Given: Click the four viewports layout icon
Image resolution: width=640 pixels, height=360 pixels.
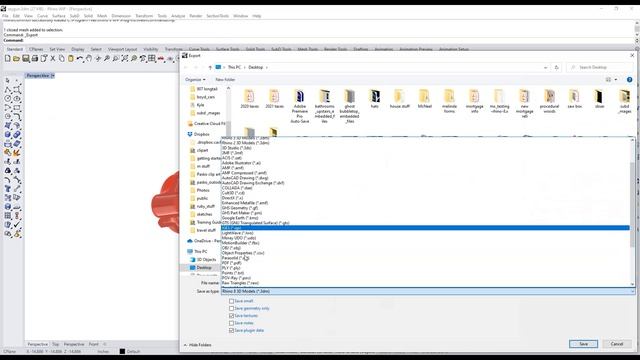Looking at the screenshot, I should (x=152, y=59).
